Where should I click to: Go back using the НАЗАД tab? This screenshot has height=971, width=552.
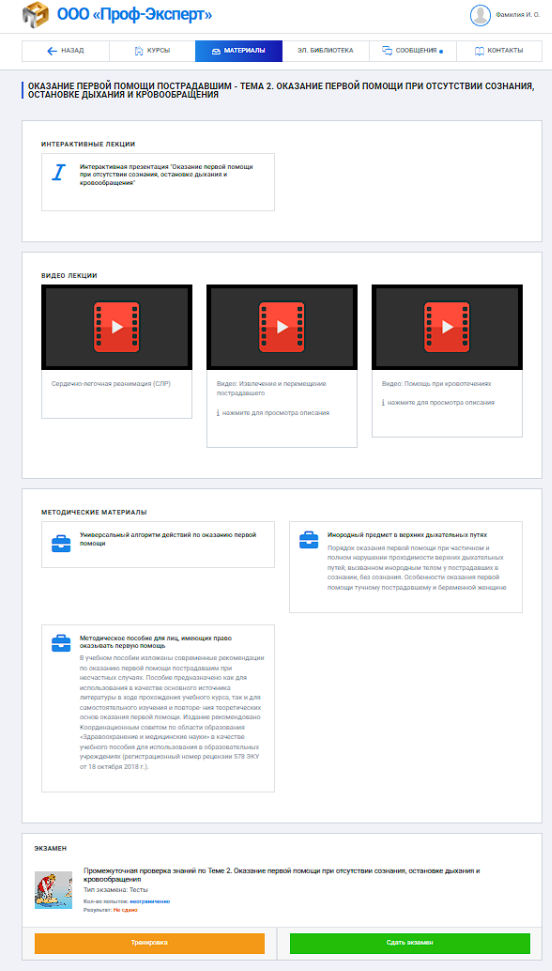pyautogui.click(x=66, y=51)
